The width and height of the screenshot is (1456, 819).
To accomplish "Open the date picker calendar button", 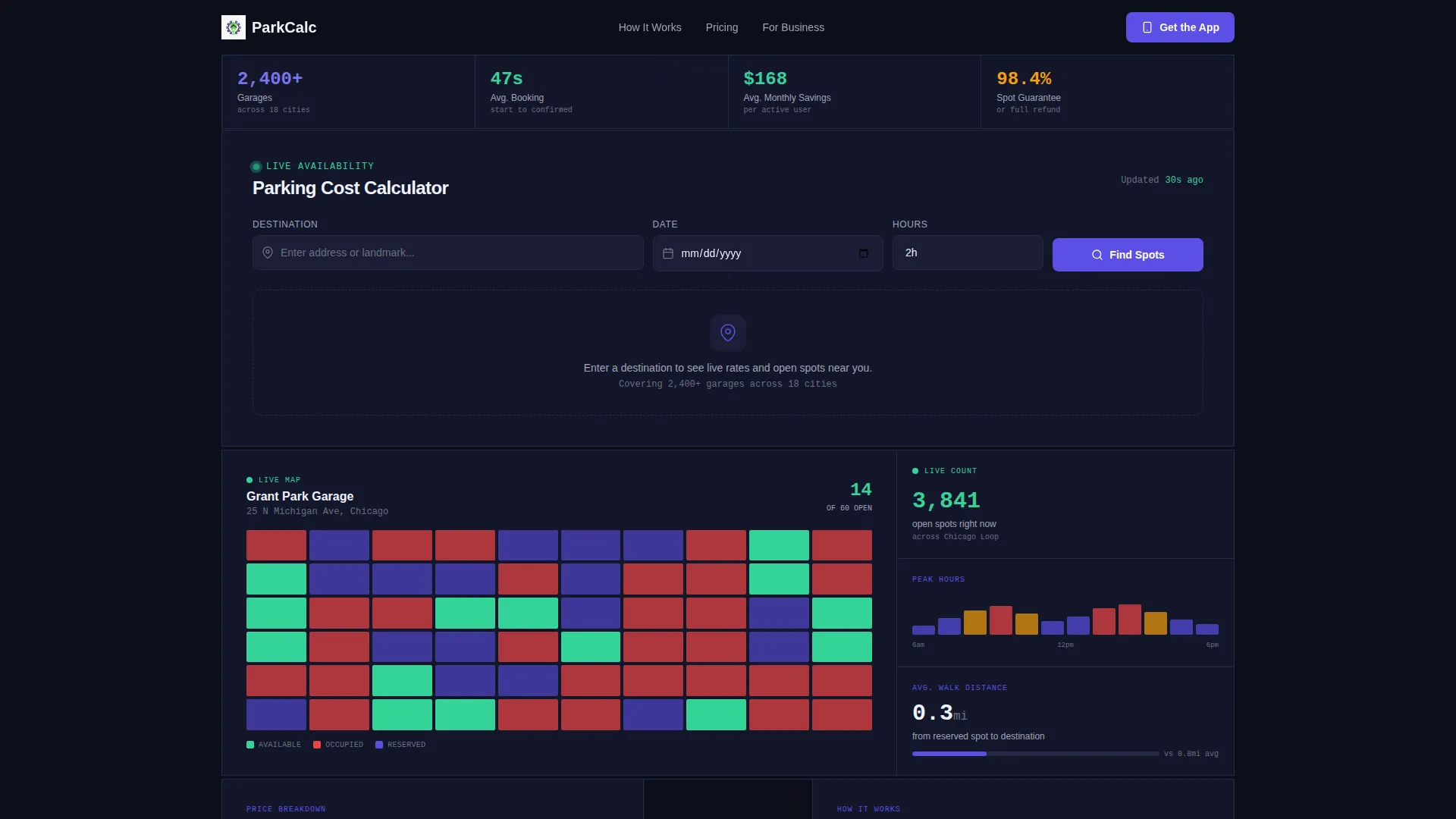I will (863, 253).
